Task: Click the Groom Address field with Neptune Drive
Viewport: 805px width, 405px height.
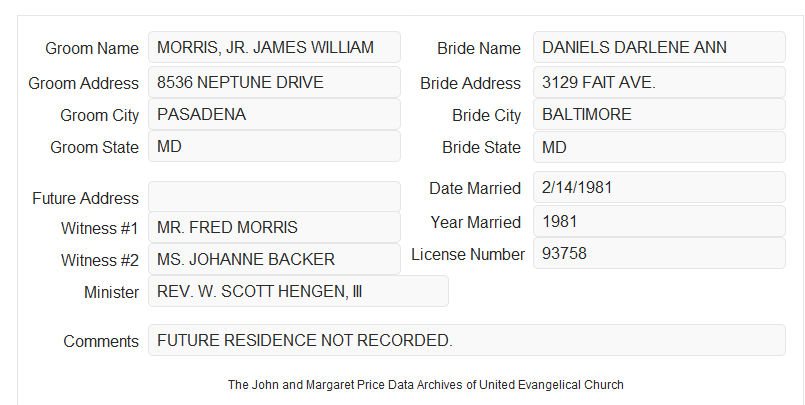Action: (x=274, y=82)
